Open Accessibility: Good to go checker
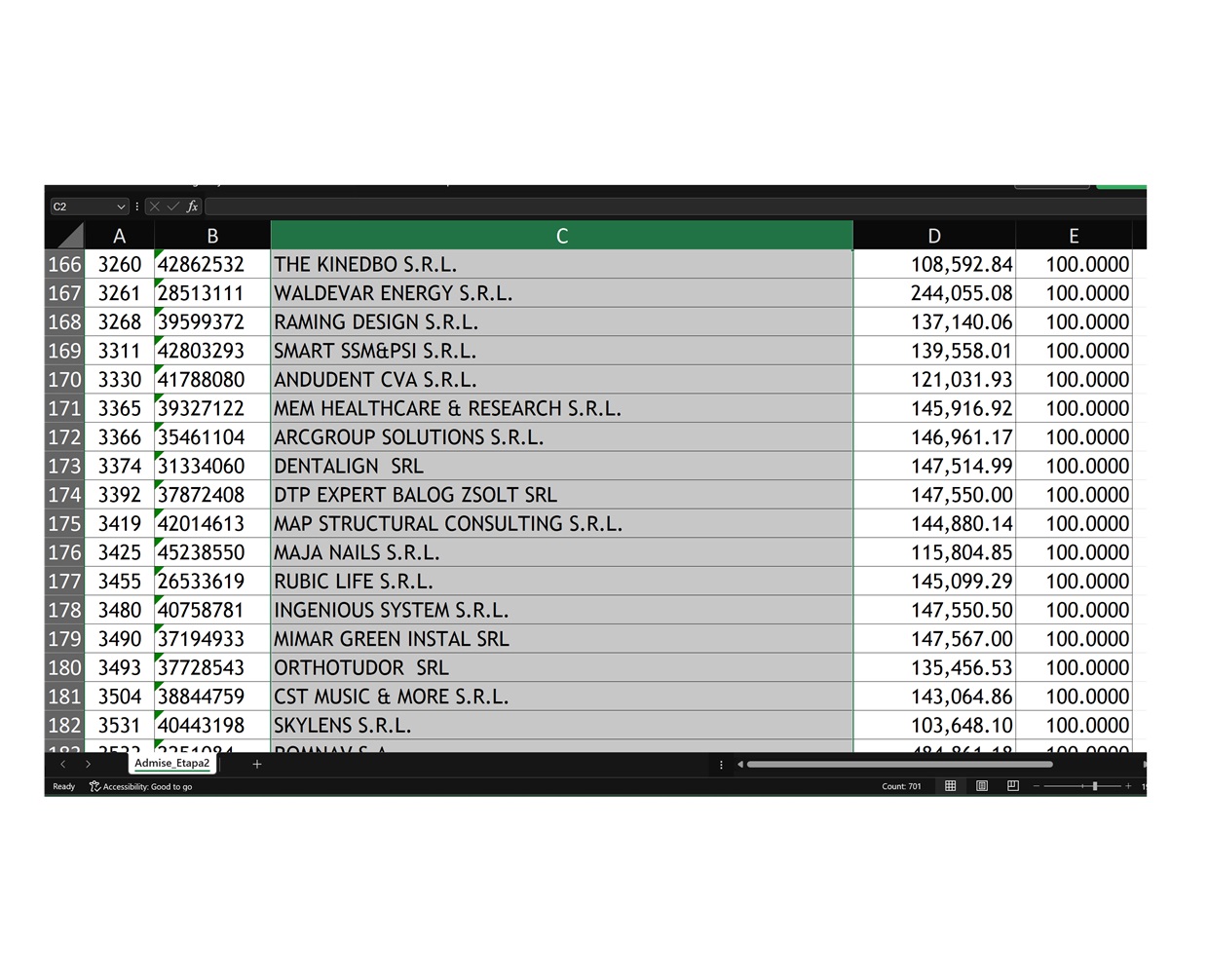The image size is (1208, 980). coord(140,787)
